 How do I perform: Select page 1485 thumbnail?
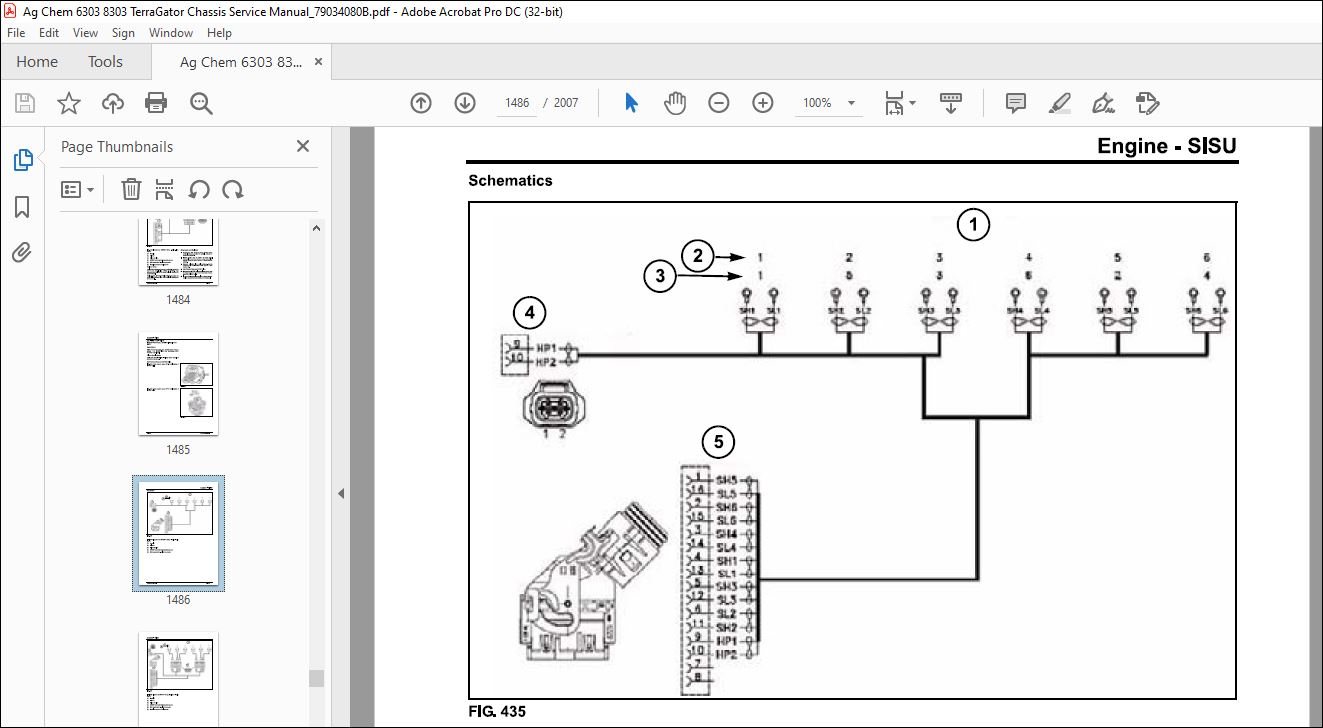click(178, 384)
